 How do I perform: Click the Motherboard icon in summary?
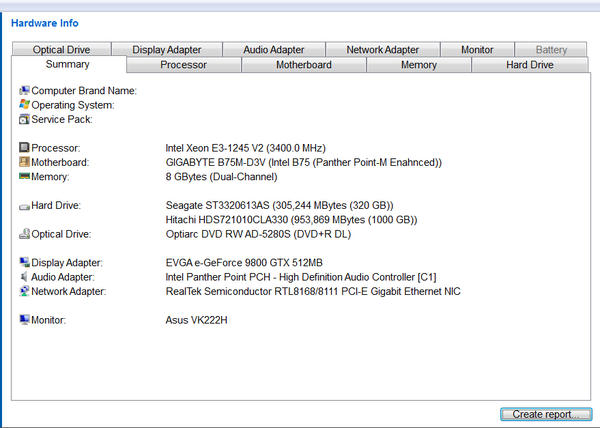click(x=24, y=162)
